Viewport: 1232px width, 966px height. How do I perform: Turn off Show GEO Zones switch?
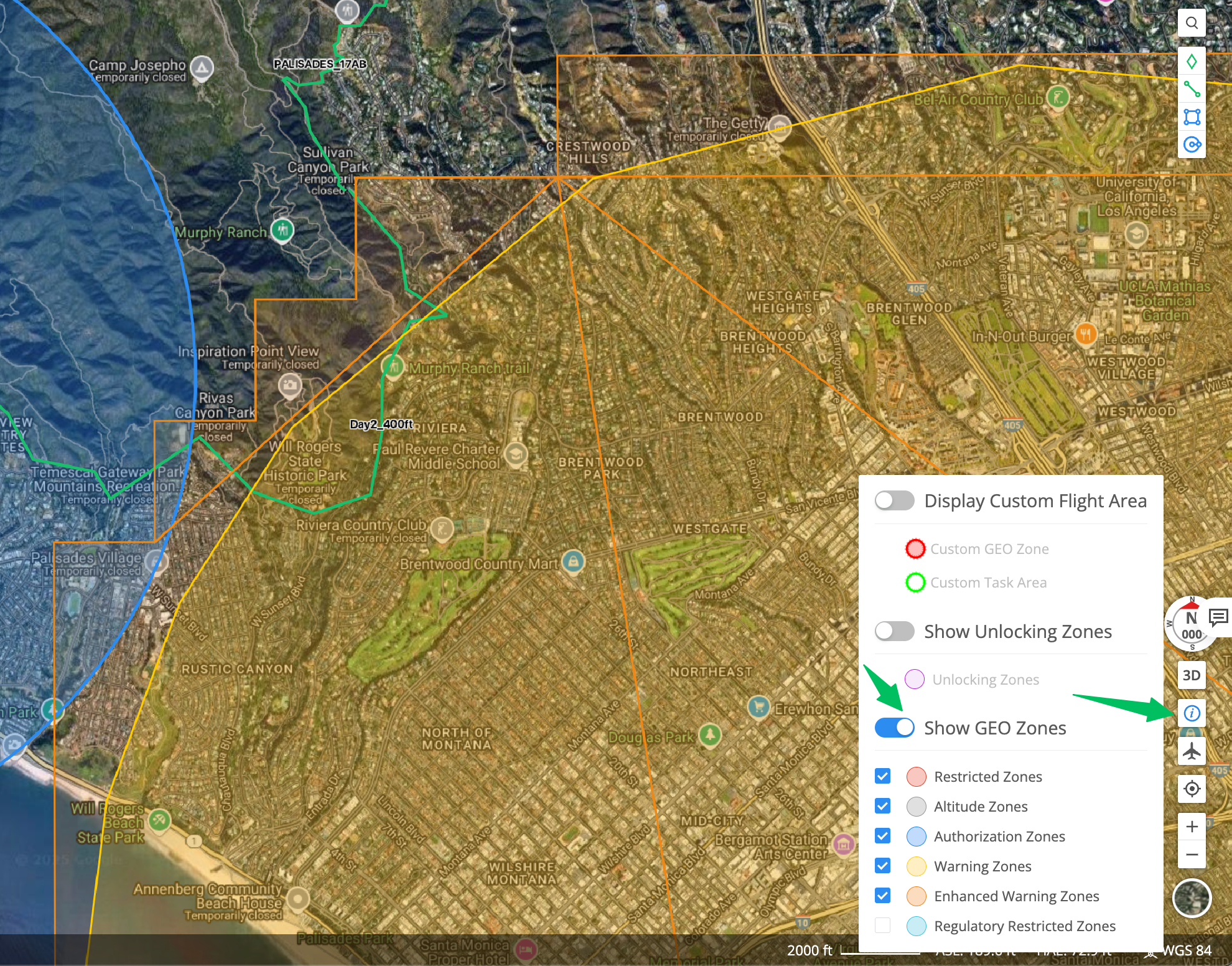click(894, 728)
